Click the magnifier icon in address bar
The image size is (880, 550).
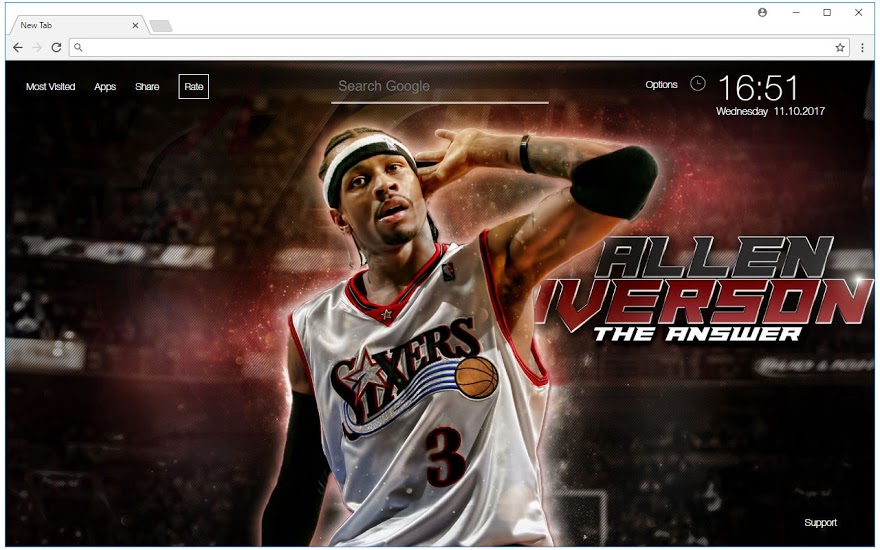tap(79, 47)
